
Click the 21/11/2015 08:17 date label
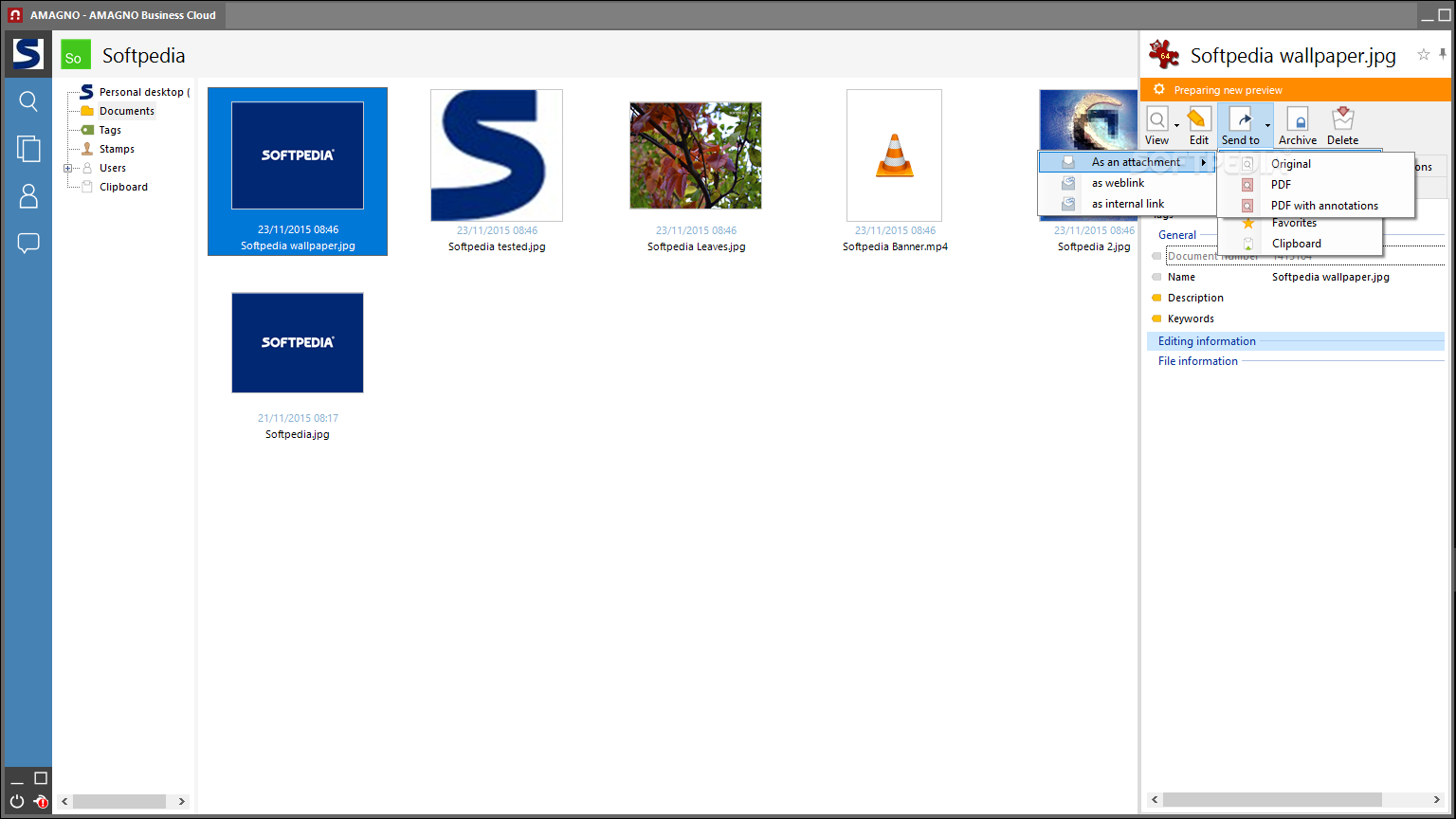tap(298, 418)
